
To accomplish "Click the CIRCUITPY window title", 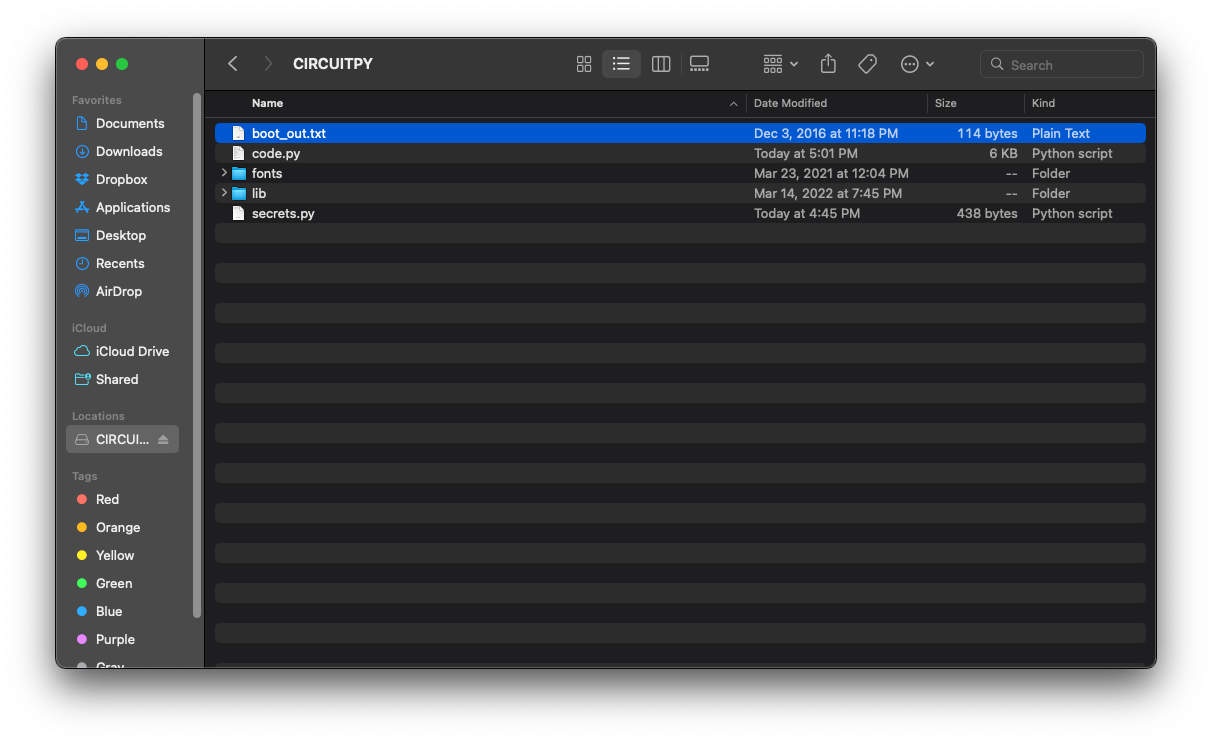I will coord(333,64).
